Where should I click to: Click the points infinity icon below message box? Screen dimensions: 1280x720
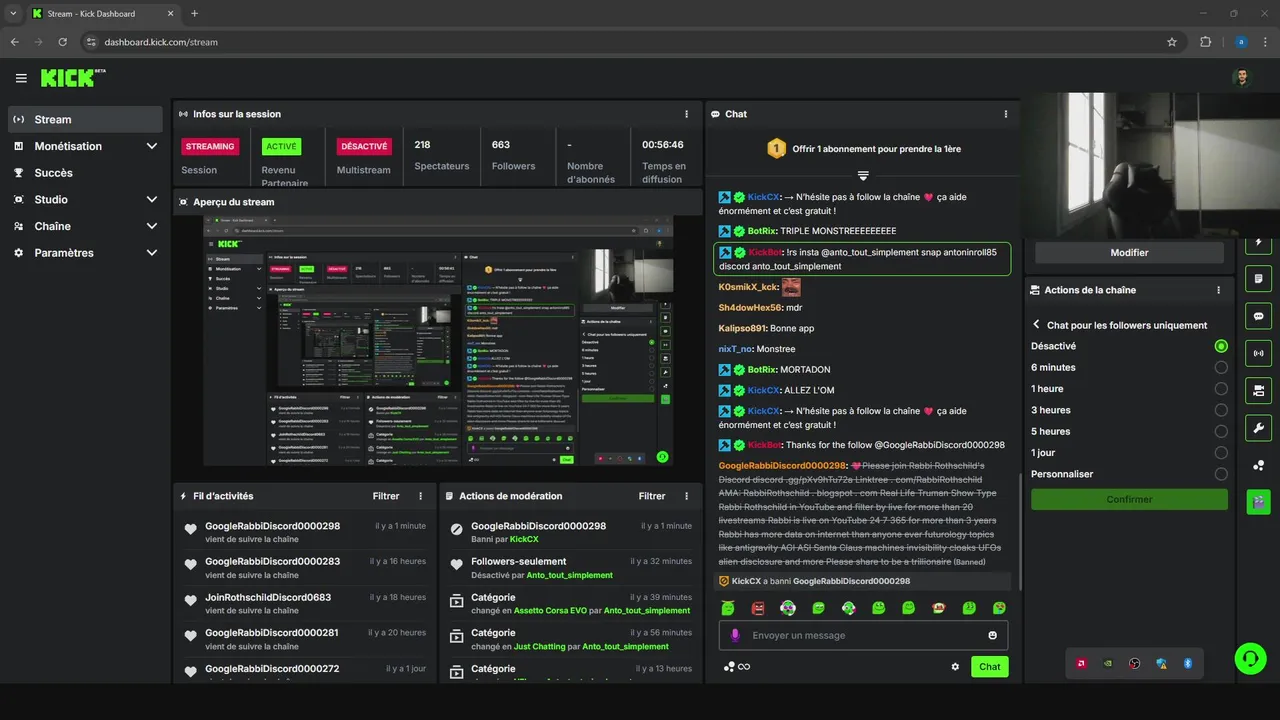[x=737, y=667]
